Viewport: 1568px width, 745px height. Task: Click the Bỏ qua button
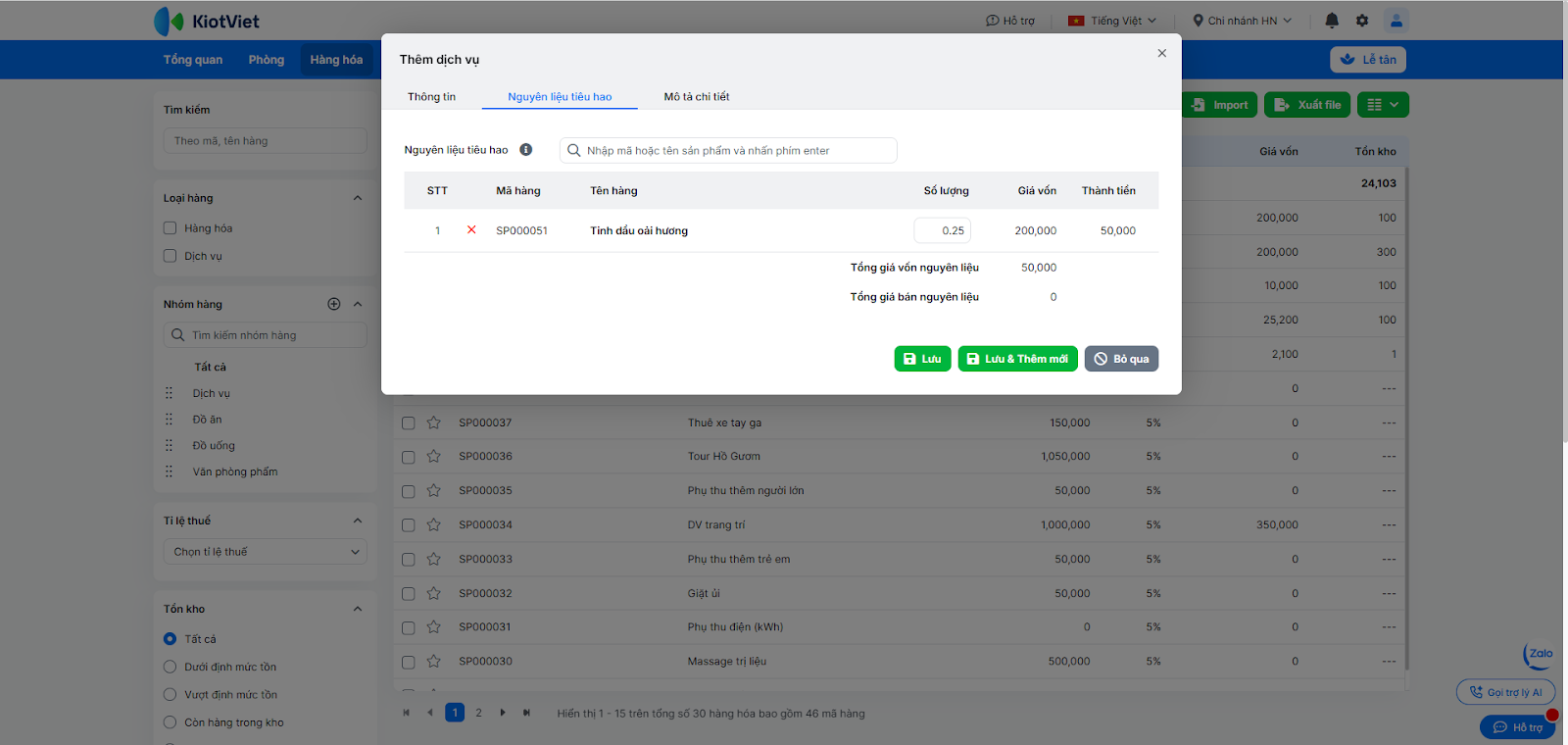1121,359
